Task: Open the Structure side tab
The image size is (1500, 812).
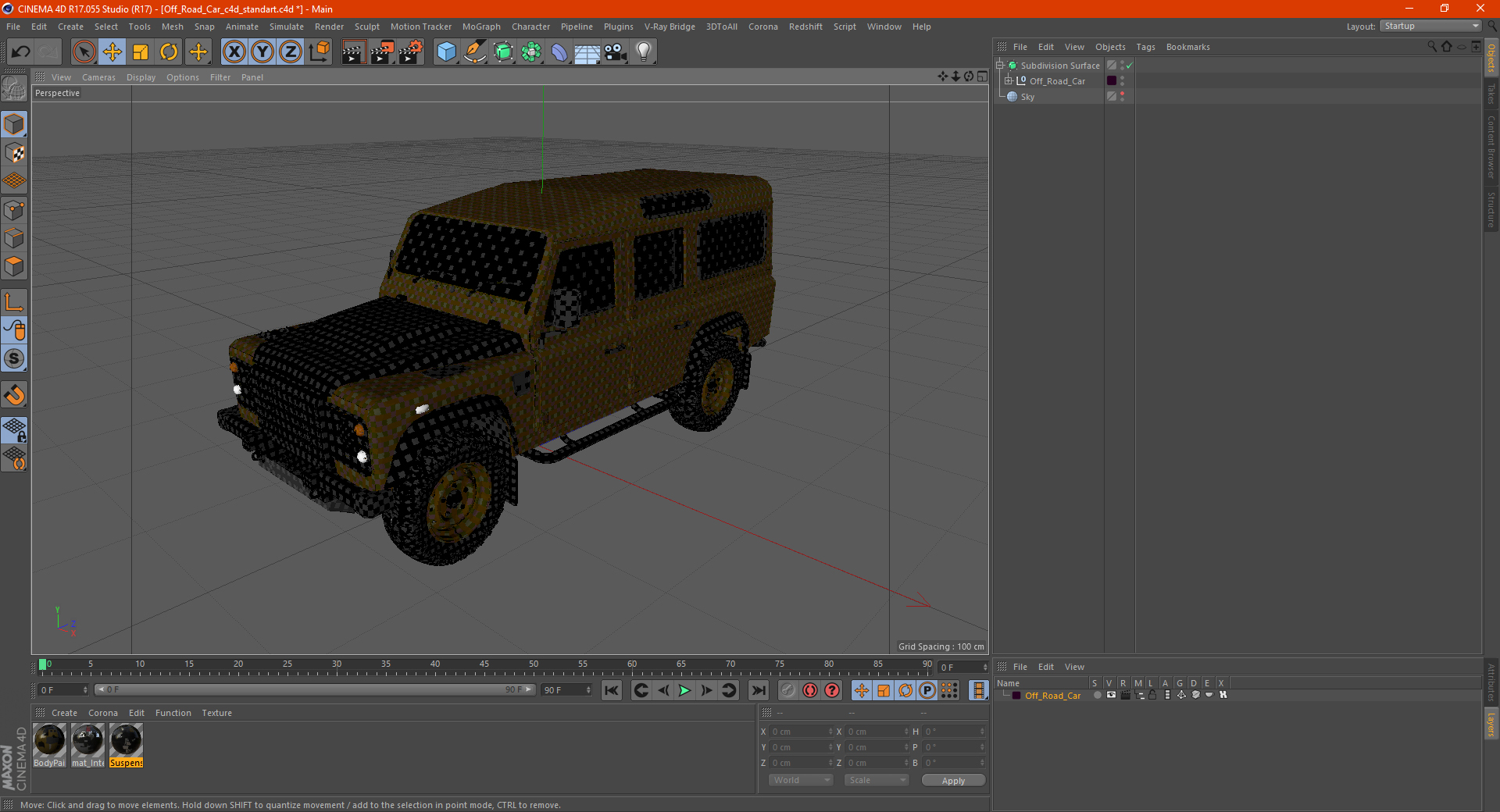Action: click(x=1491, y=208)
